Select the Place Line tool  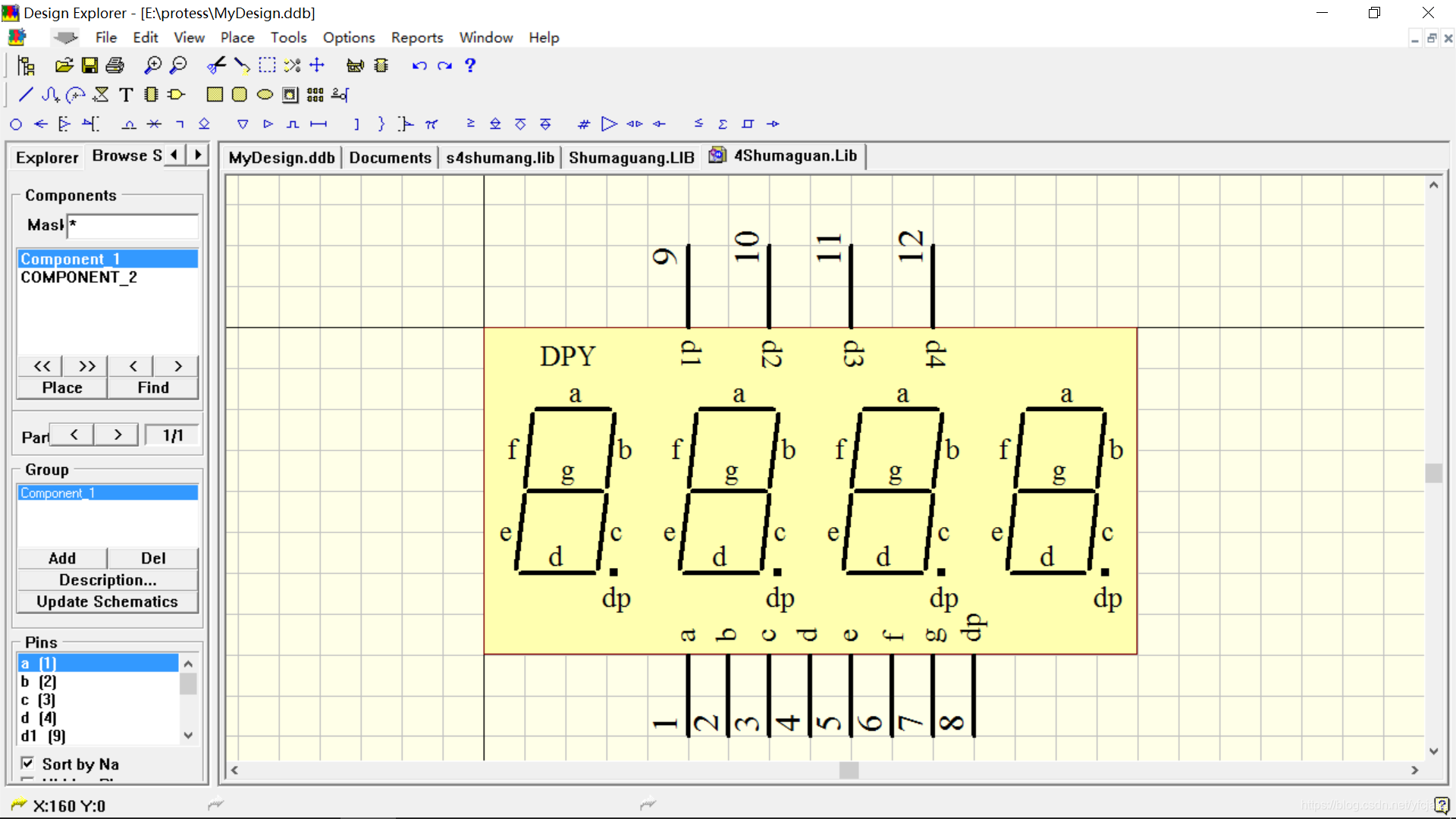(25, 95)
